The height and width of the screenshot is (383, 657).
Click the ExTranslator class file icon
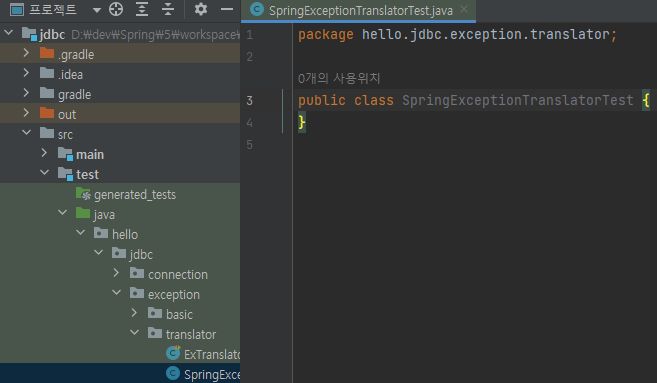coord(173,353)
